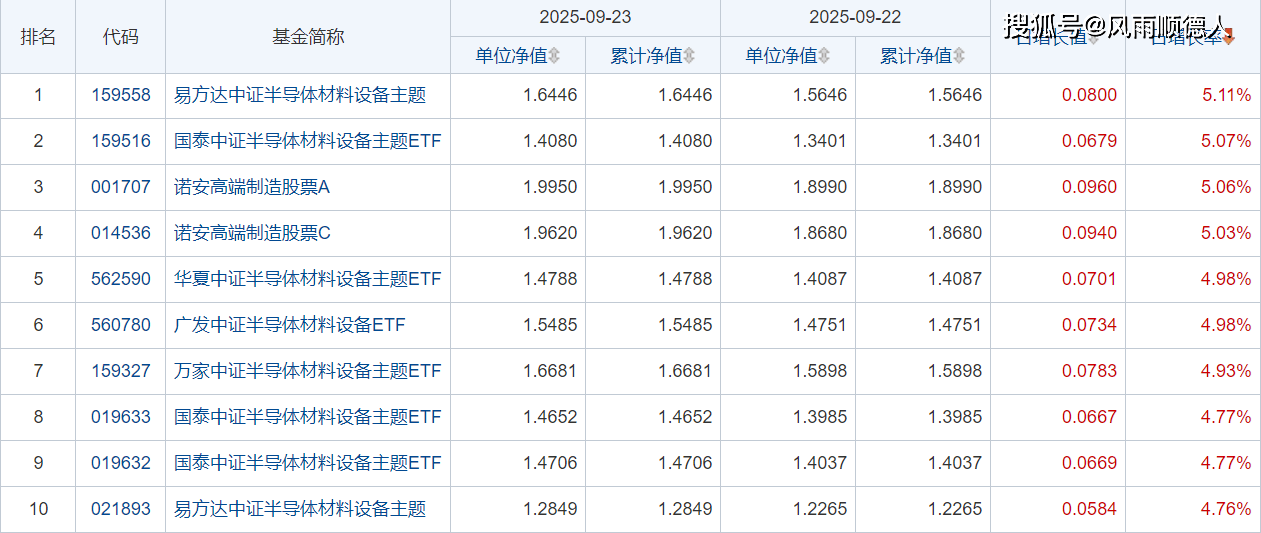The width and height of the screenshot is (1261, 533).
Task: Open fund code 021893 link
Action: point(121,509)
